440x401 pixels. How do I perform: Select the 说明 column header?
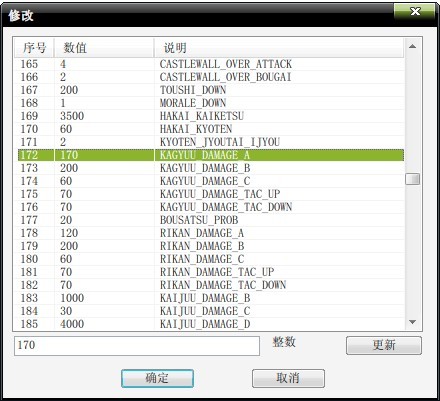pos(279,48)
